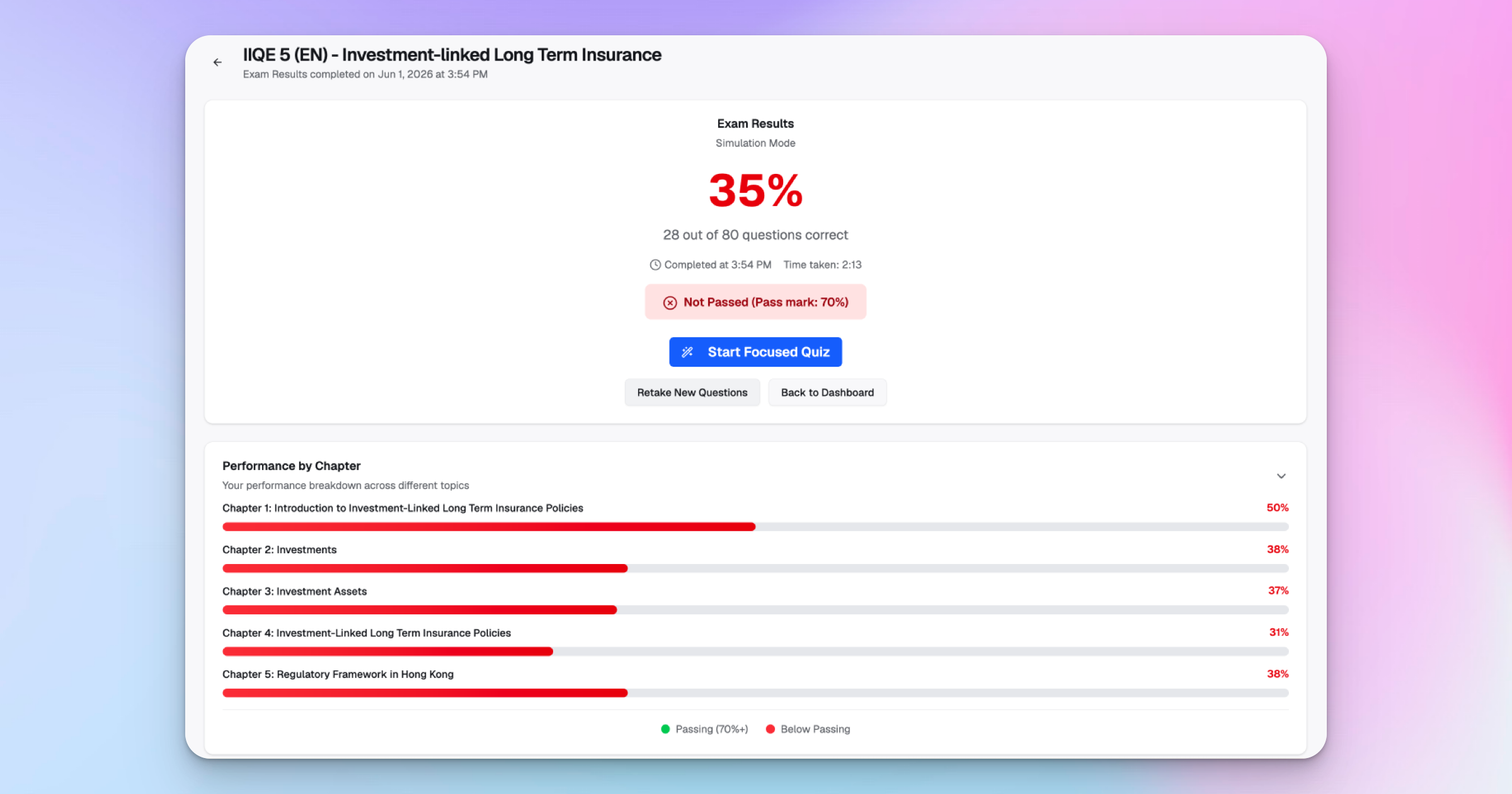Click the 'Chapter 2: Investments' label
Screen dimensions: 1512x794
(279, 549)
